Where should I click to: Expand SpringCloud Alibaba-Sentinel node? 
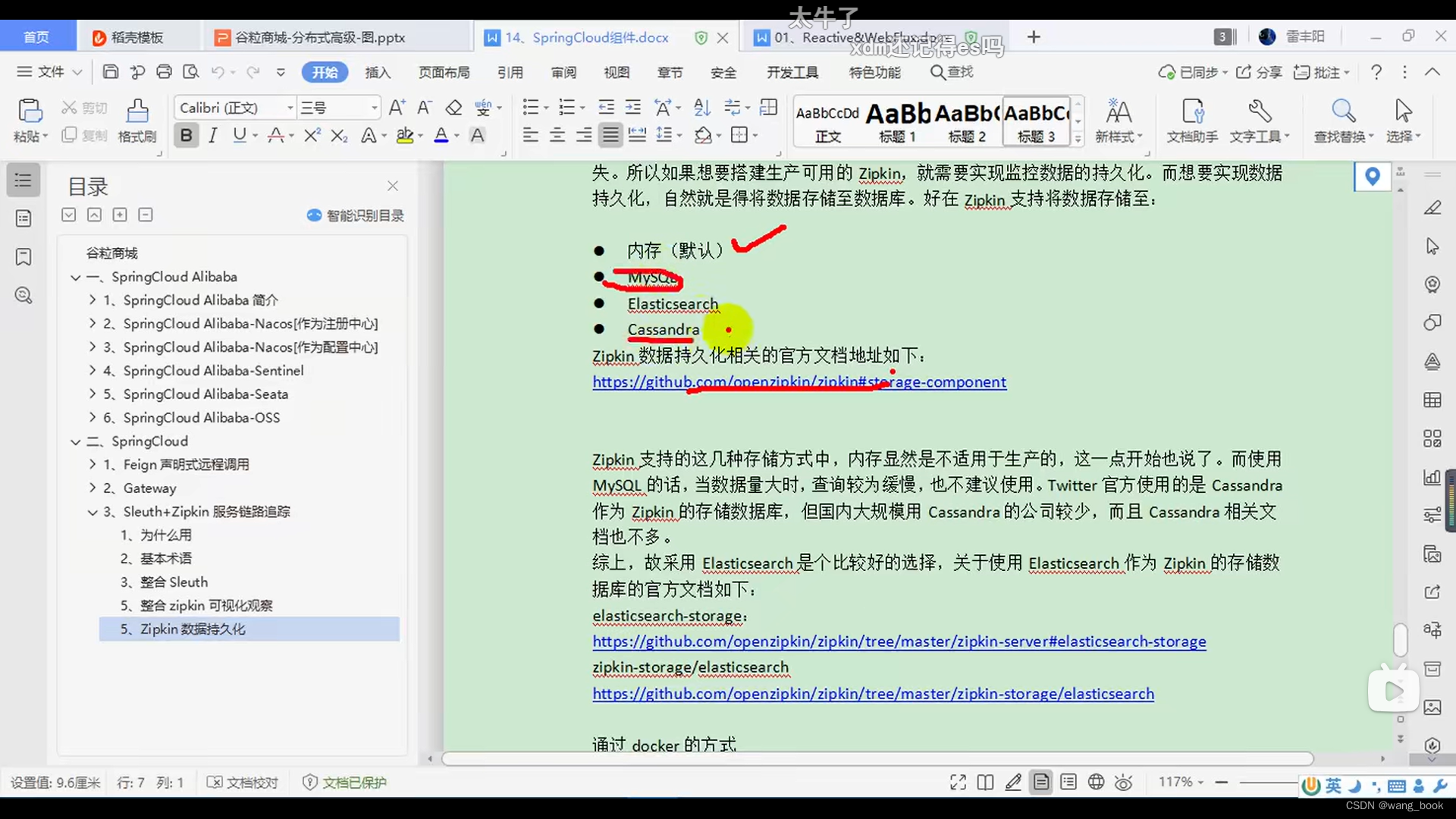click(93, 371)
